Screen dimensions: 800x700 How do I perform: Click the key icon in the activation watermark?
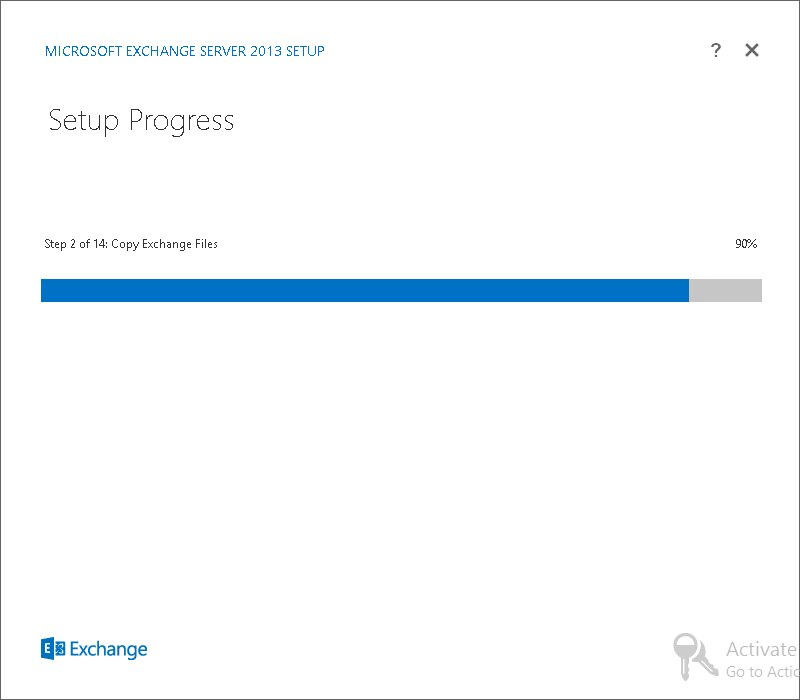[695, 656]
